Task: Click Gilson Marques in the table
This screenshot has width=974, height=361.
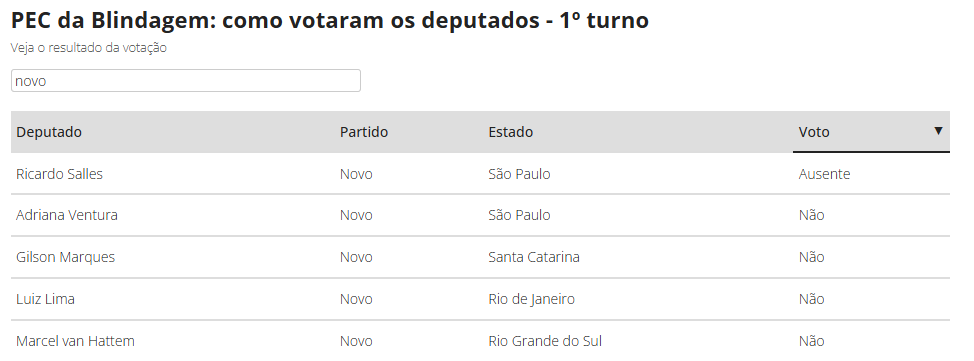Action: tap(65, 257)
